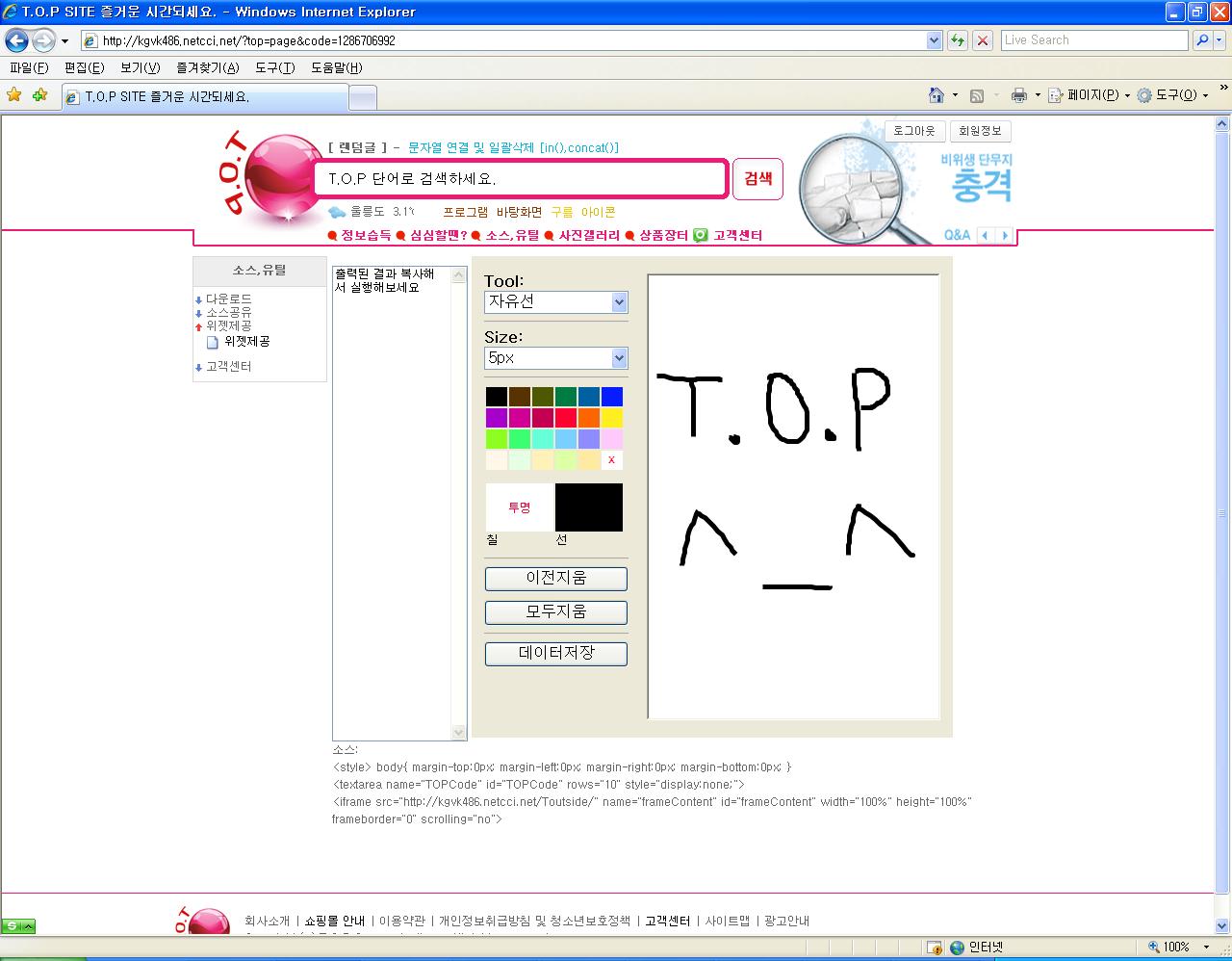Stop loading with the red X icon

pyautogui.click(x=983, y=40)
